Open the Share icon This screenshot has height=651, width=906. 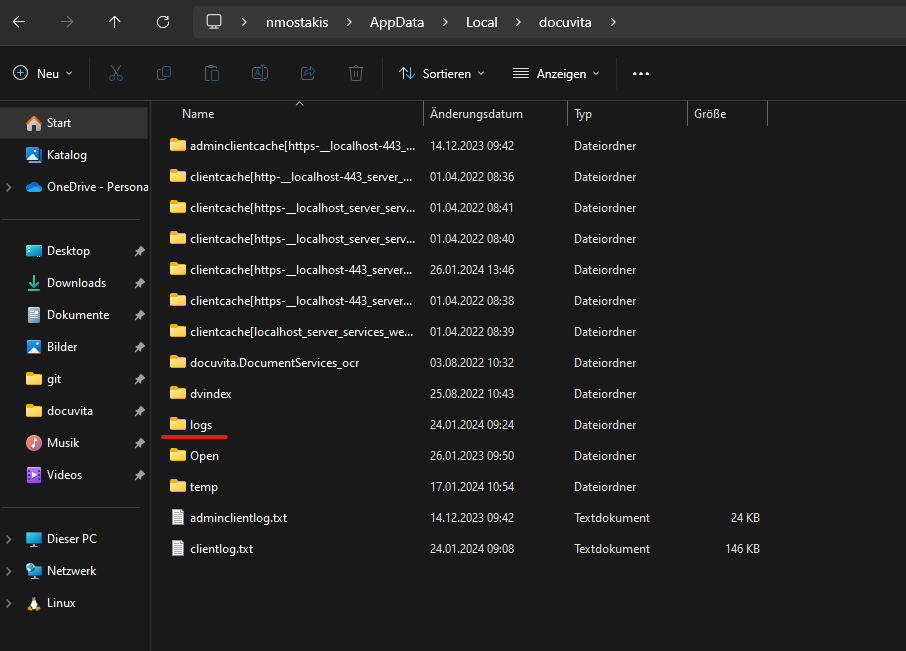[x=308, y=73]
